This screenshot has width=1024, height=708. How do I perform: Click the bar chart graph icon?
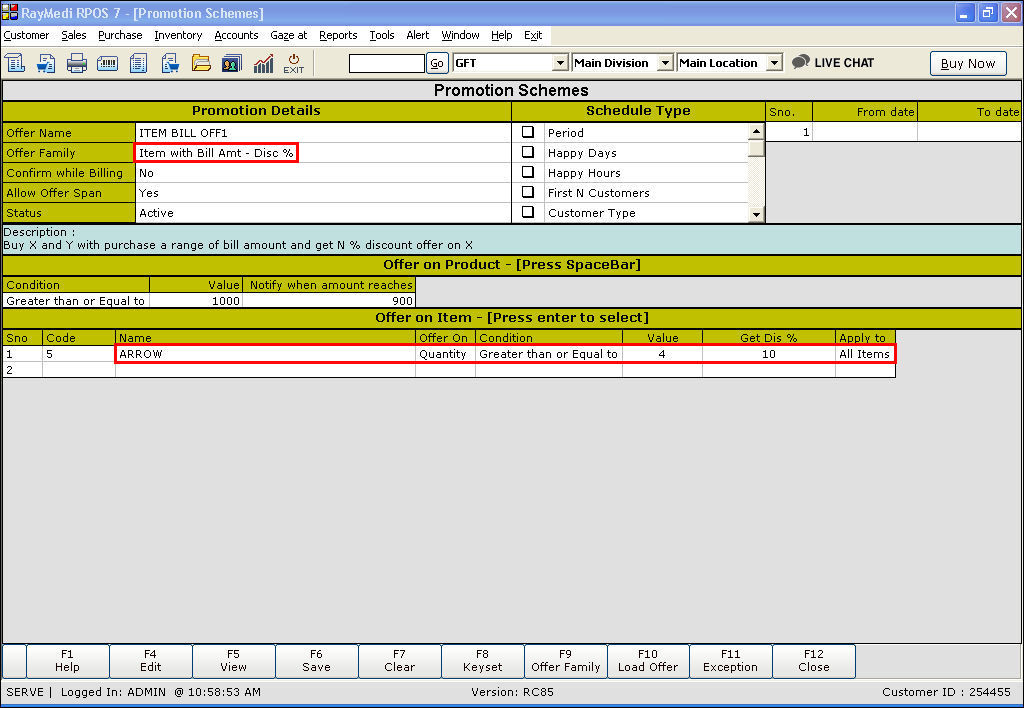tap(263, 63)
